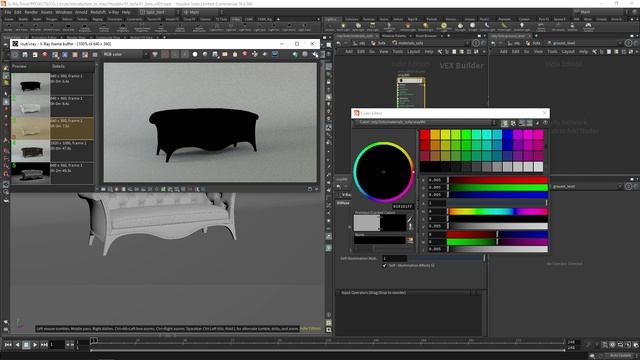Pick the white swatch at end of grey row
640x360 pixels.
[538, 167]
